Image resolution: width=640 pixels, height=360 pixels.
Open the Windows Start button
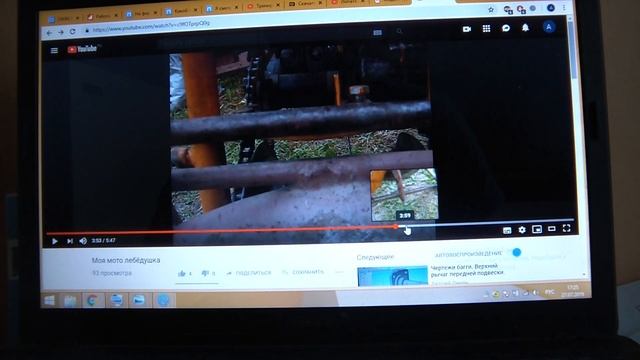pyautogui.click(x=49, y=301)
